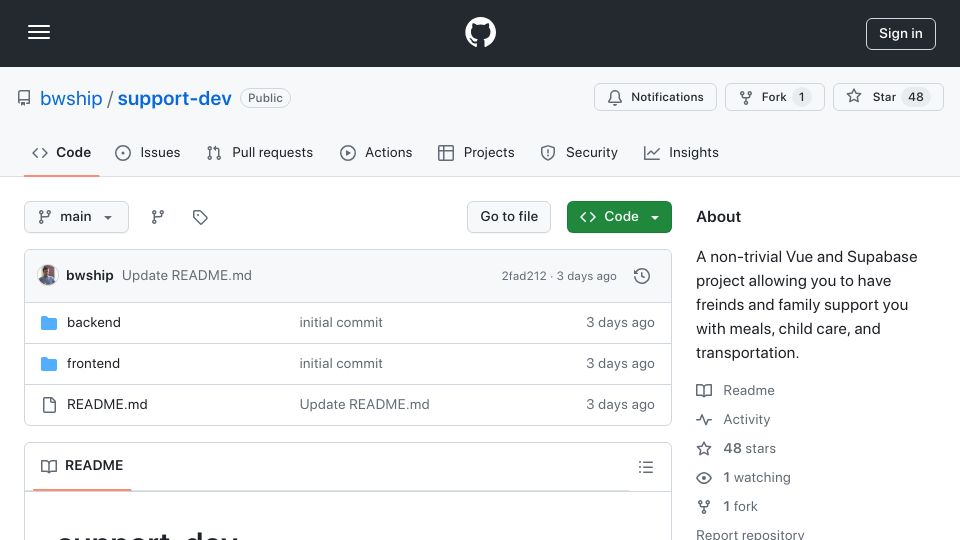Click the backend folder icon
Image resolution: width=960 pixels, height=540 pixels.
49,323
